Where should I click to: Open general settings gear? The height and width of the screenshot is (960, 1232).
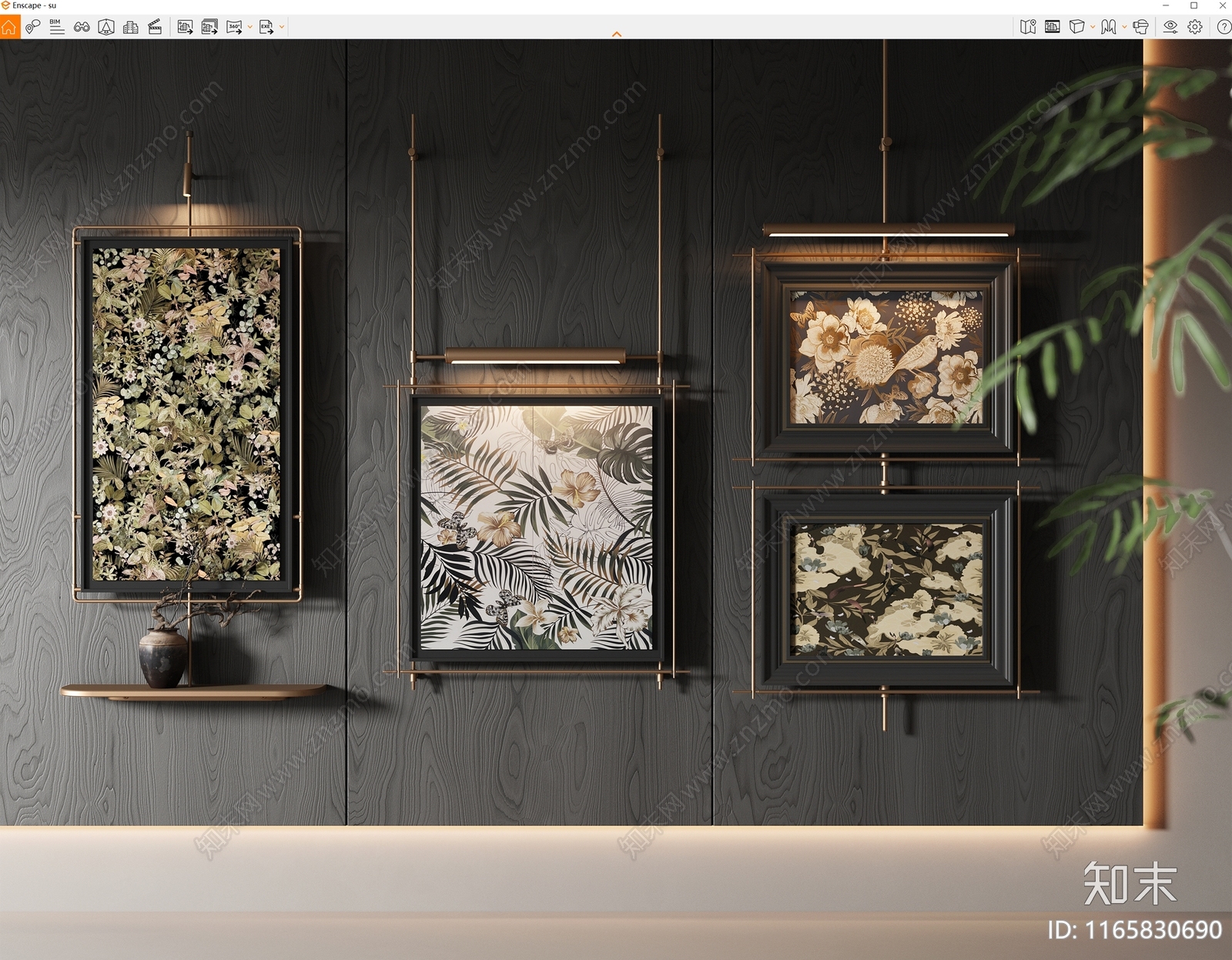1195,27
